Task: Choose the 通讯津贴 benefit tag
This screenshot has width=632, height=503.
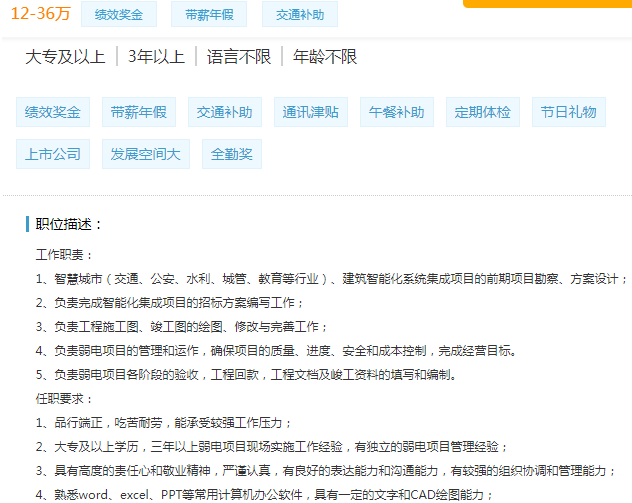Action: tap(310, 112)
